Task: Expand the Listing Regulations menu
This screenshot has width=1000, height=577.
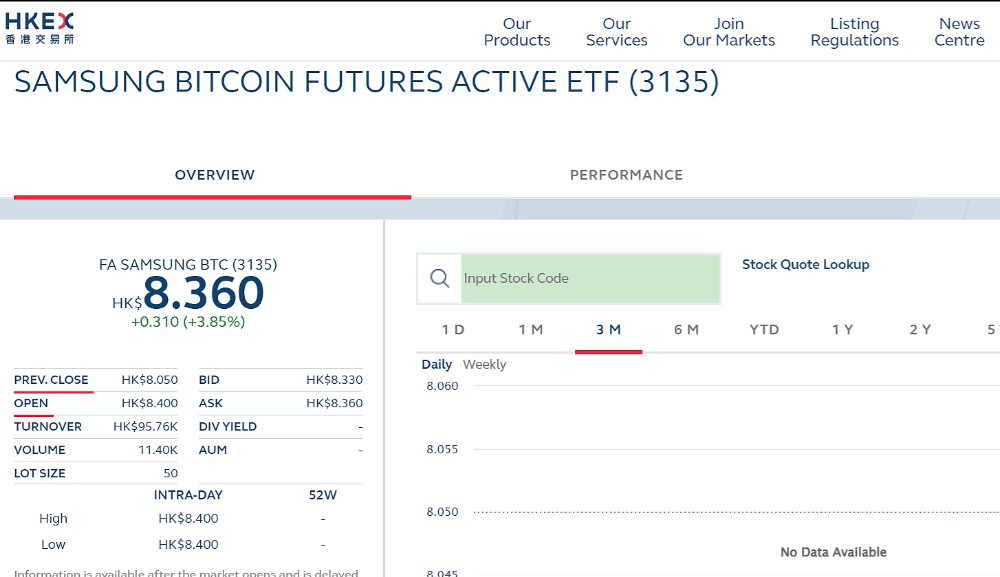Action: click(855, 32)
